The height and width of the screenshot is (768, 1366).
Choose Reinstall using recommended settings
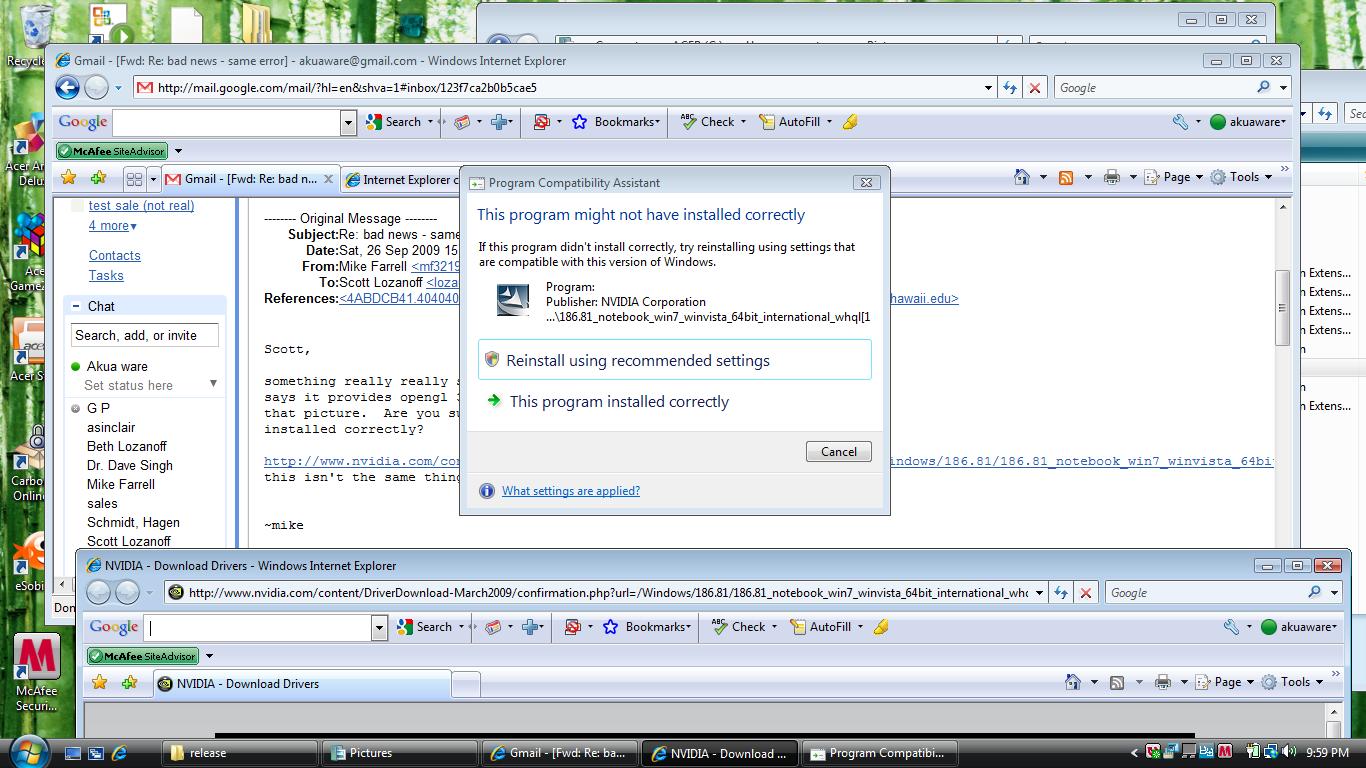[675, 360]
